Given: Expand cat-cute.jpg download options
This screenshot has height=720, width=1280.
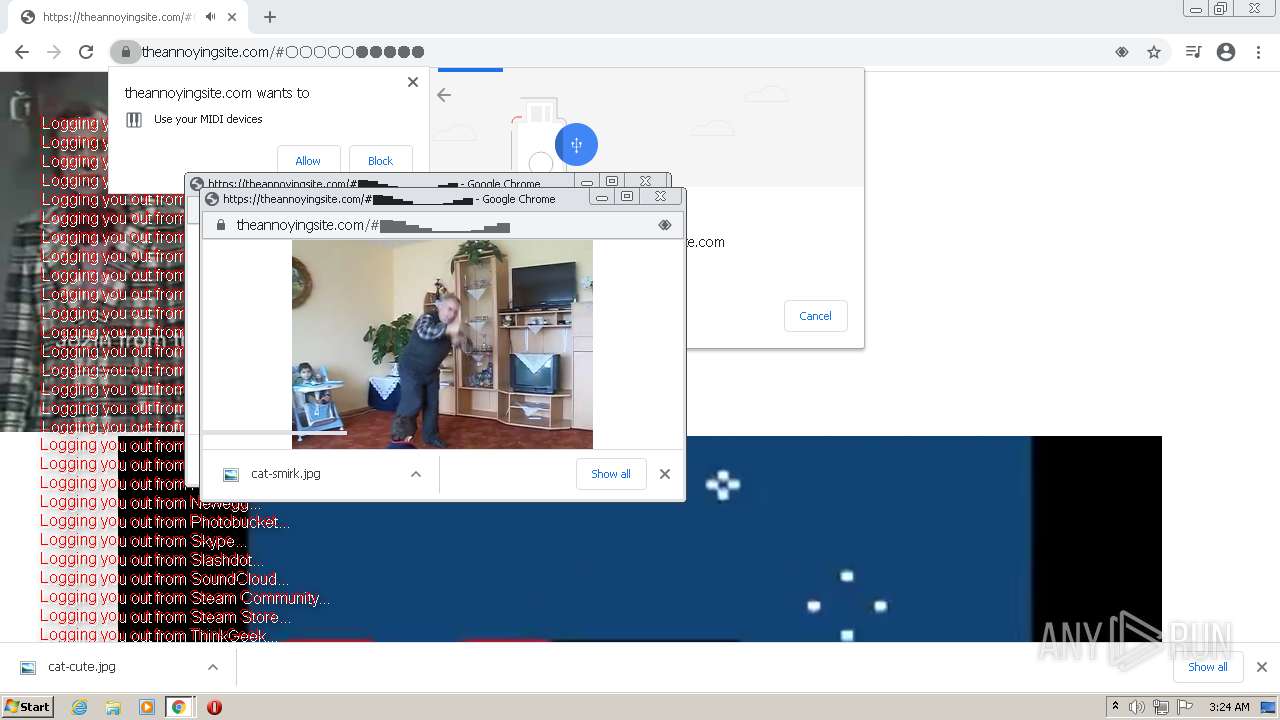Looking at the screenshot, I should click(213, 667).
